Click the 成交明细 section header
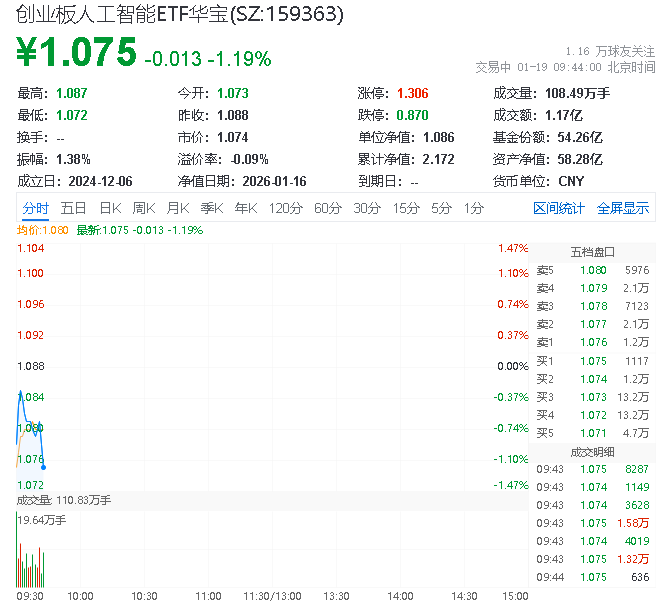 [592, 451]
